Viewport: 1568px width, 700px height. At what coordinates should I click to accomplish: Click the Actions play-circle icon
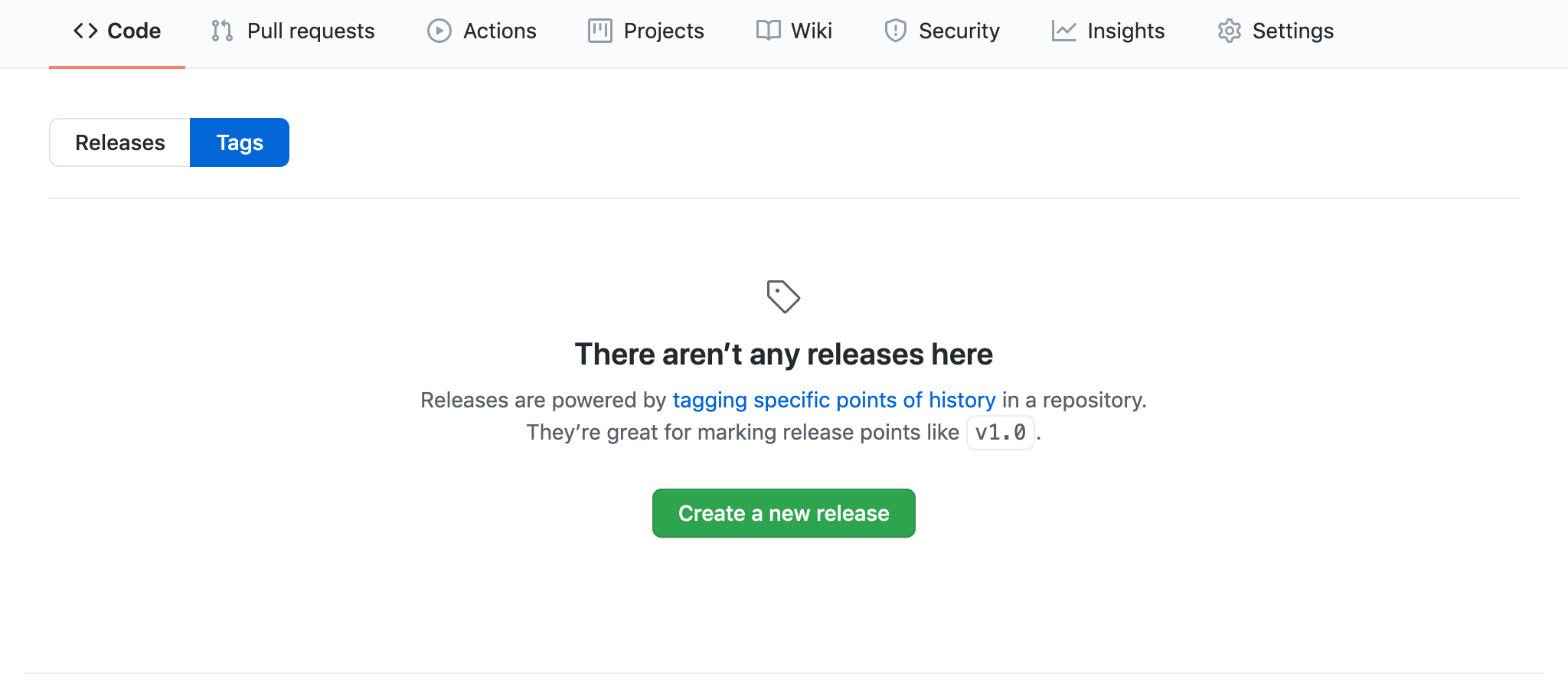pos(438,31)
